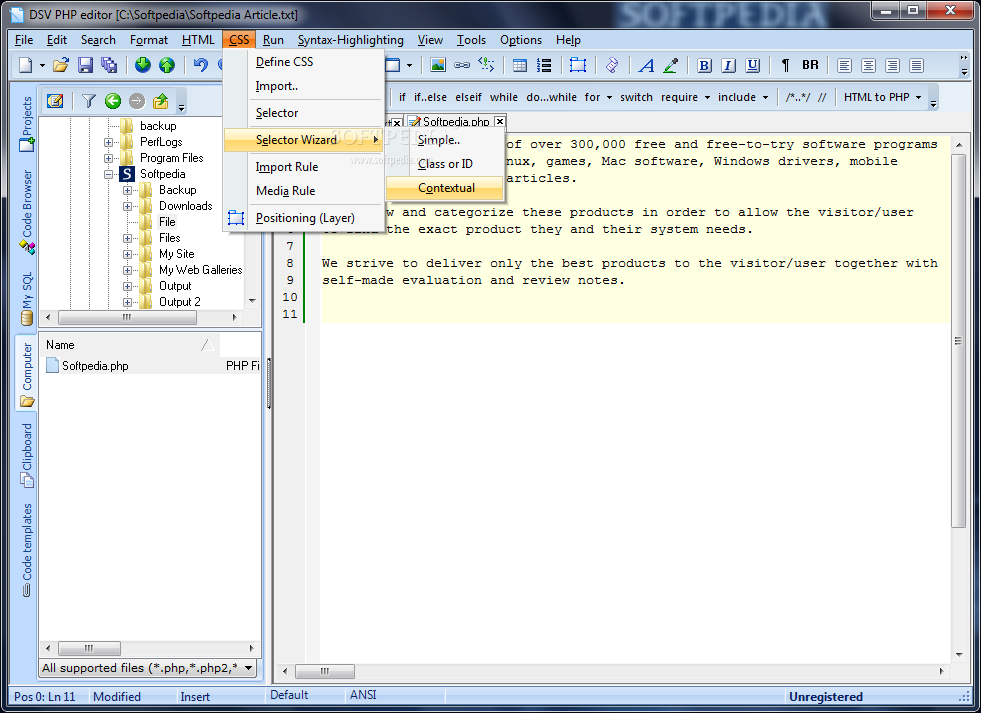The height and width of the screenshot is (713, 981).
Task: Open the 'require' dropdown arrow
Action: 707,98
